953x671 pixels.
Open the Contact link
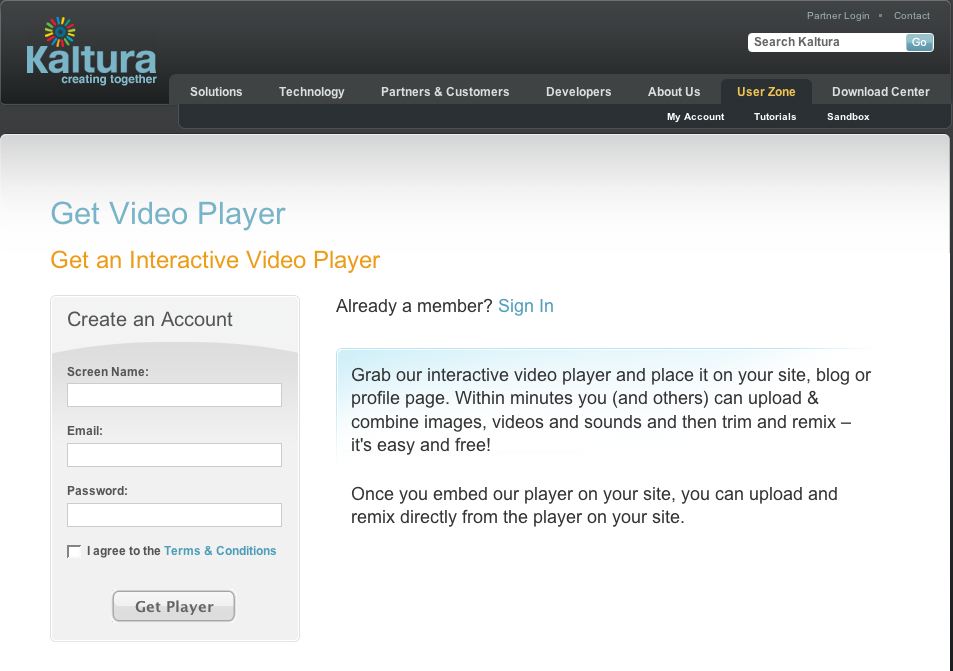click(x=911, y=16)
